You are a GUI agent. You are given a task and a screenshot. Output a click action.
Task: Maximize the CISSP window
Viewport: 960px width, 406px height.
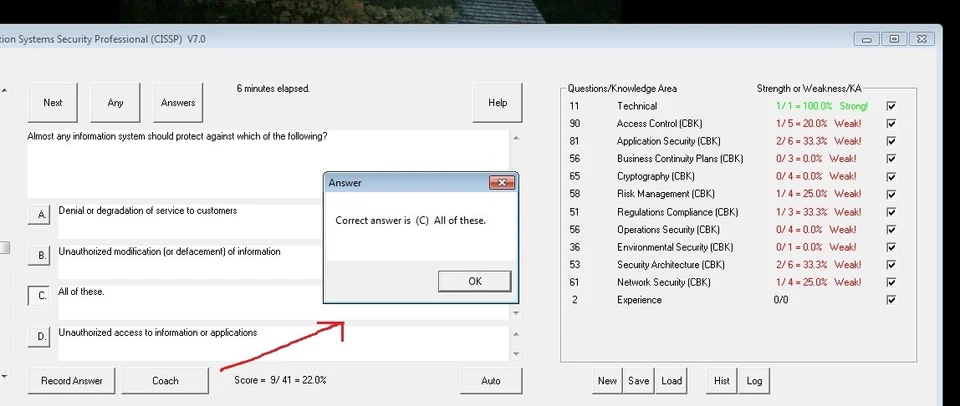[894, 39]
